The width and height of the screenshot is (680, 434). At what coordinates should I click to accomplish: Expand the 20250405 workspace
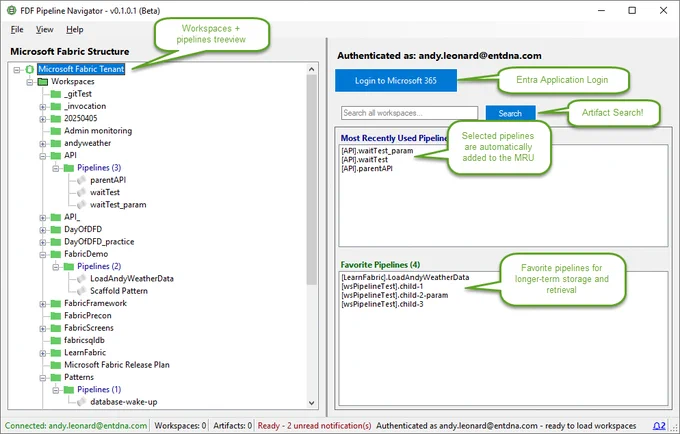(42, 119)
